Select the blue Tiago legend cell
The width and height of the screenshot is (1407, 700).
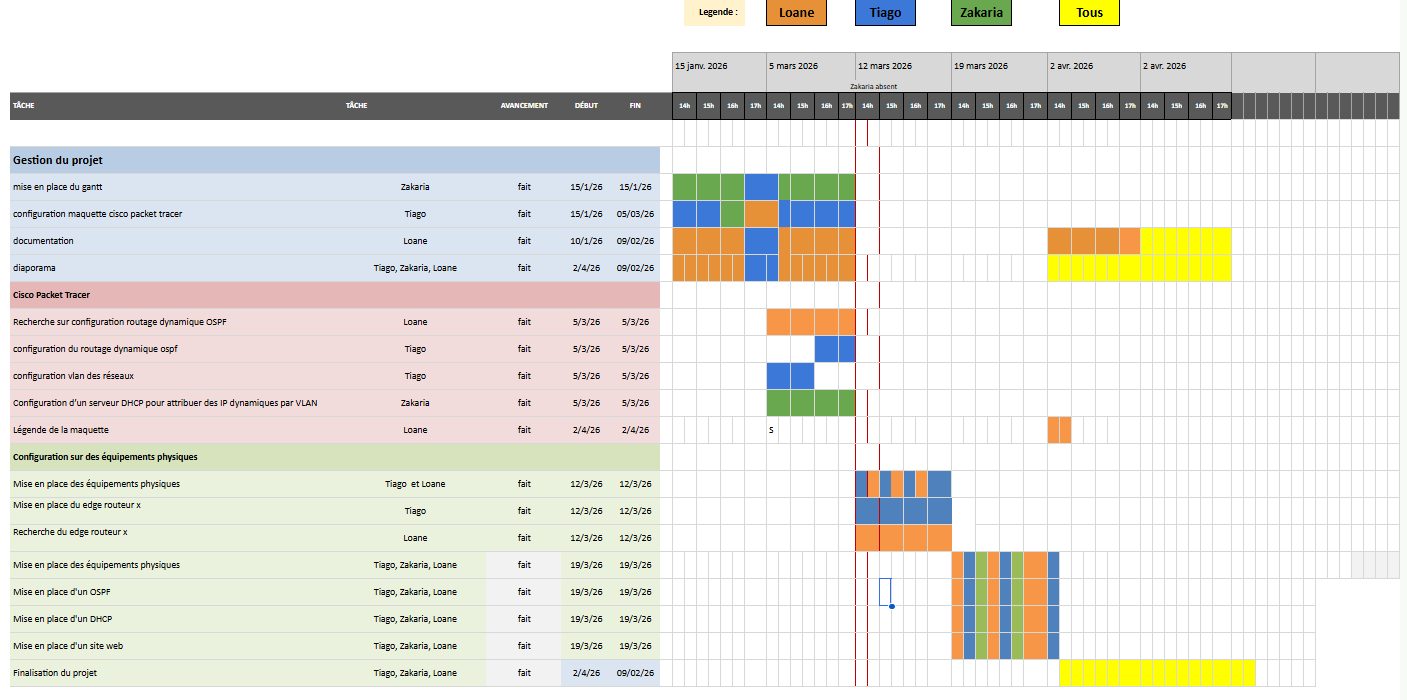[885, 13]
